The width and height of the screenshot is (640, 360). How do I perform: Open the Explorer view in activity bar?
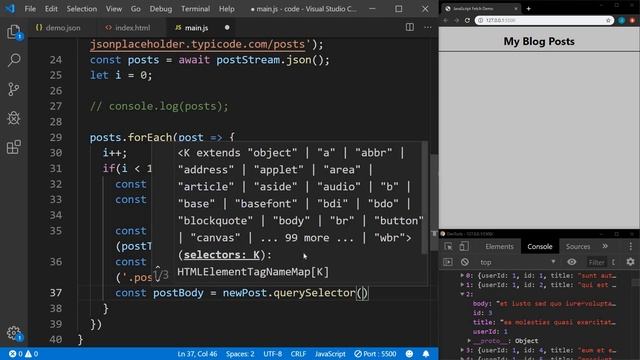click(14, 32)
